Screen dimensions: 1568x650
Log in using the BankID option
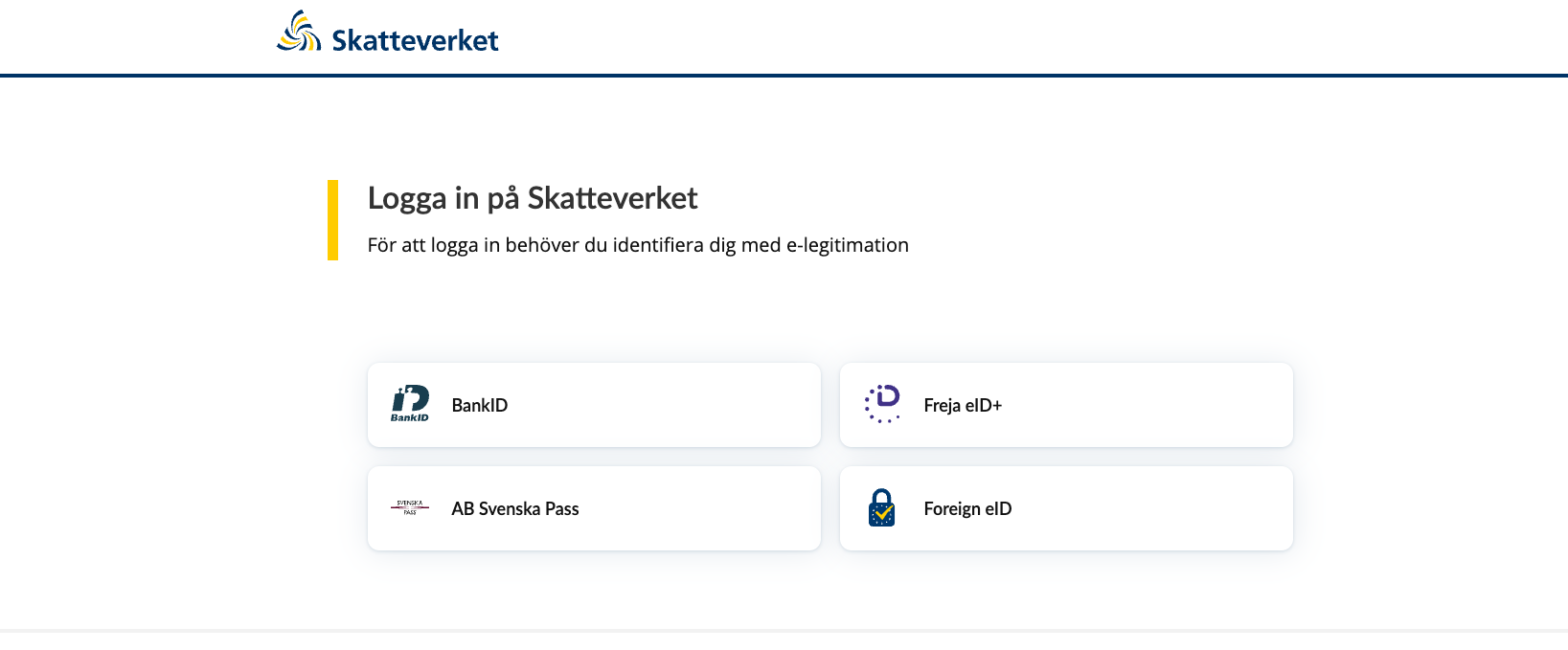tap(594, 405)
